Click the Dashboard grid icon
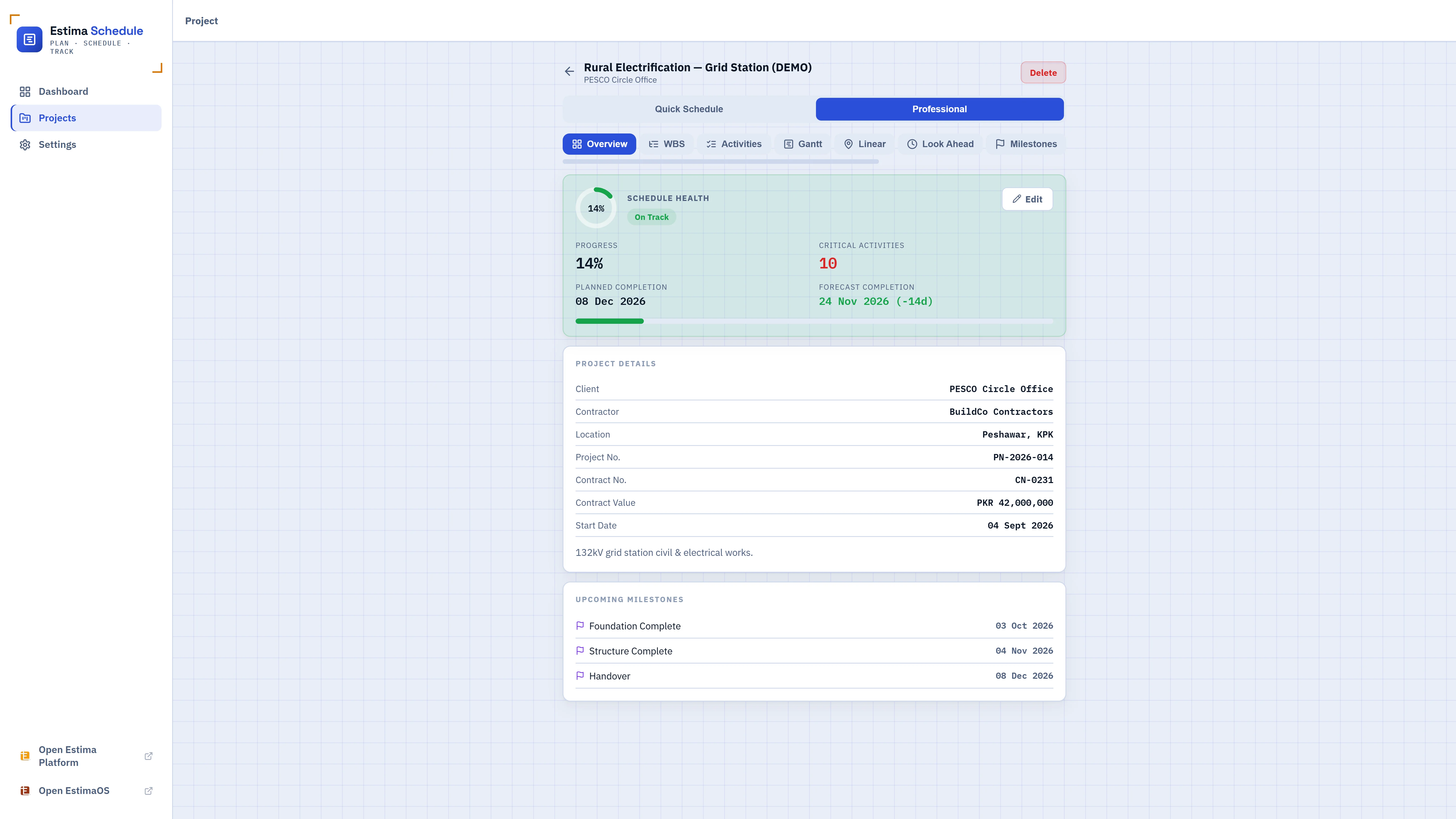 (x=25, y=92)
